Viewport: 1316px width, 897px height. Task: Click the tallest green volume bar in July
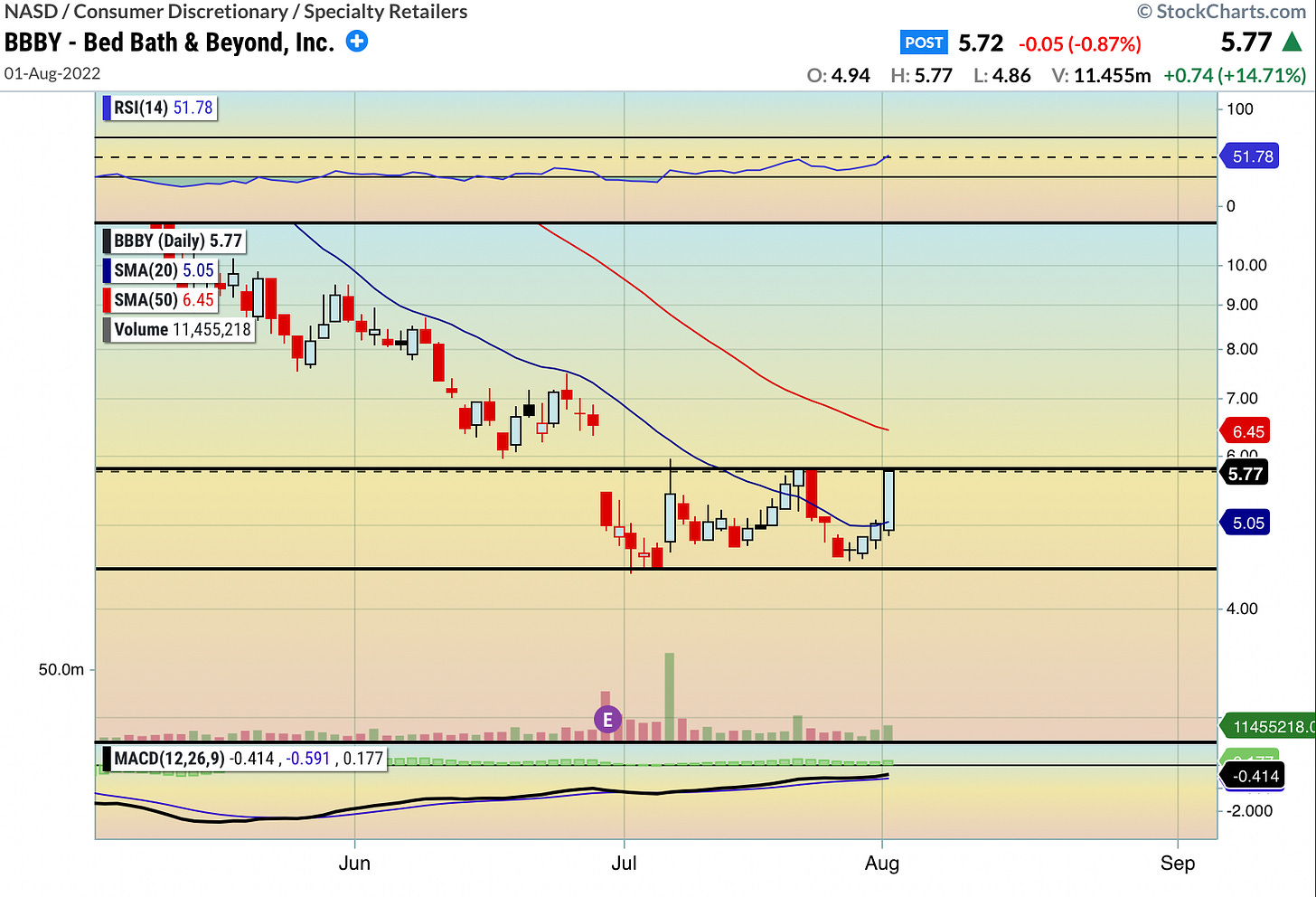(x=670, y=696)
